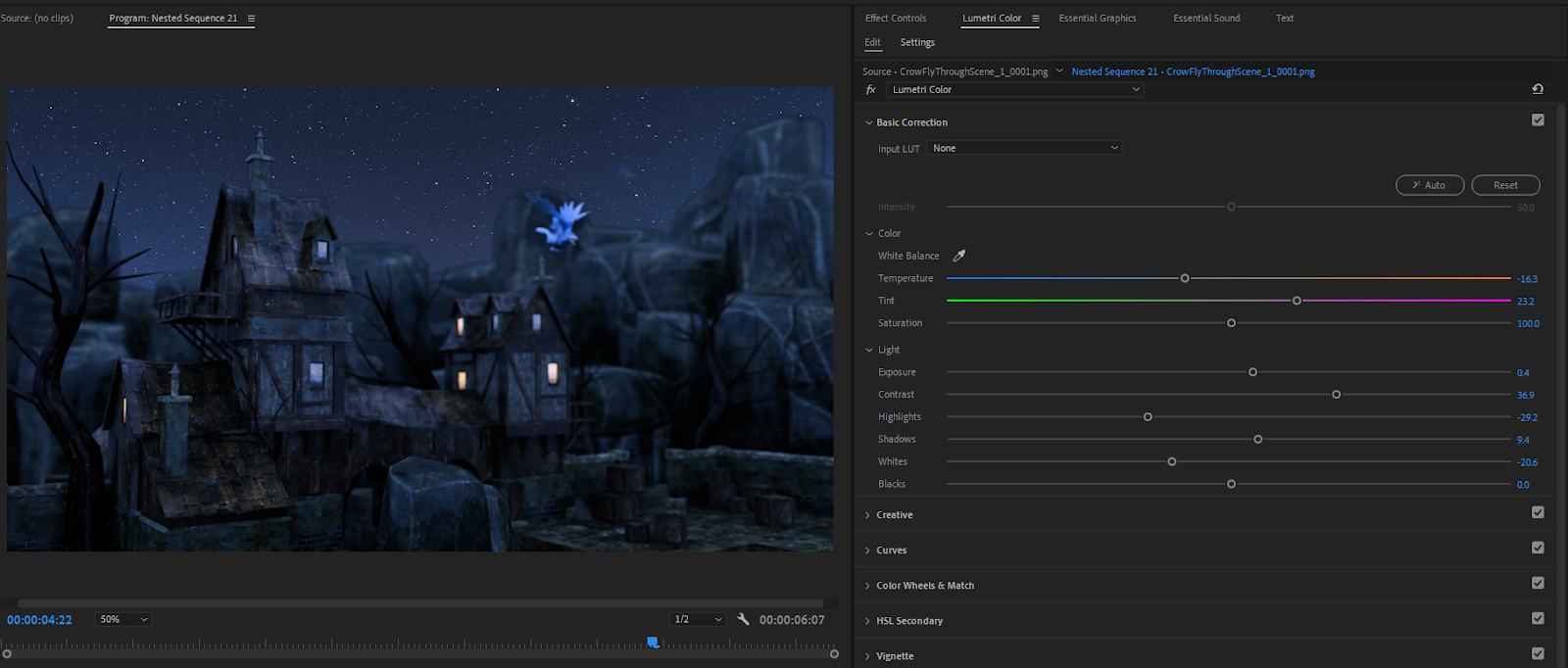The height and width of the screenshot is (668, 1568).
Task: Uncheck the Vignette section checkbox
Action: coord(1538,653)
